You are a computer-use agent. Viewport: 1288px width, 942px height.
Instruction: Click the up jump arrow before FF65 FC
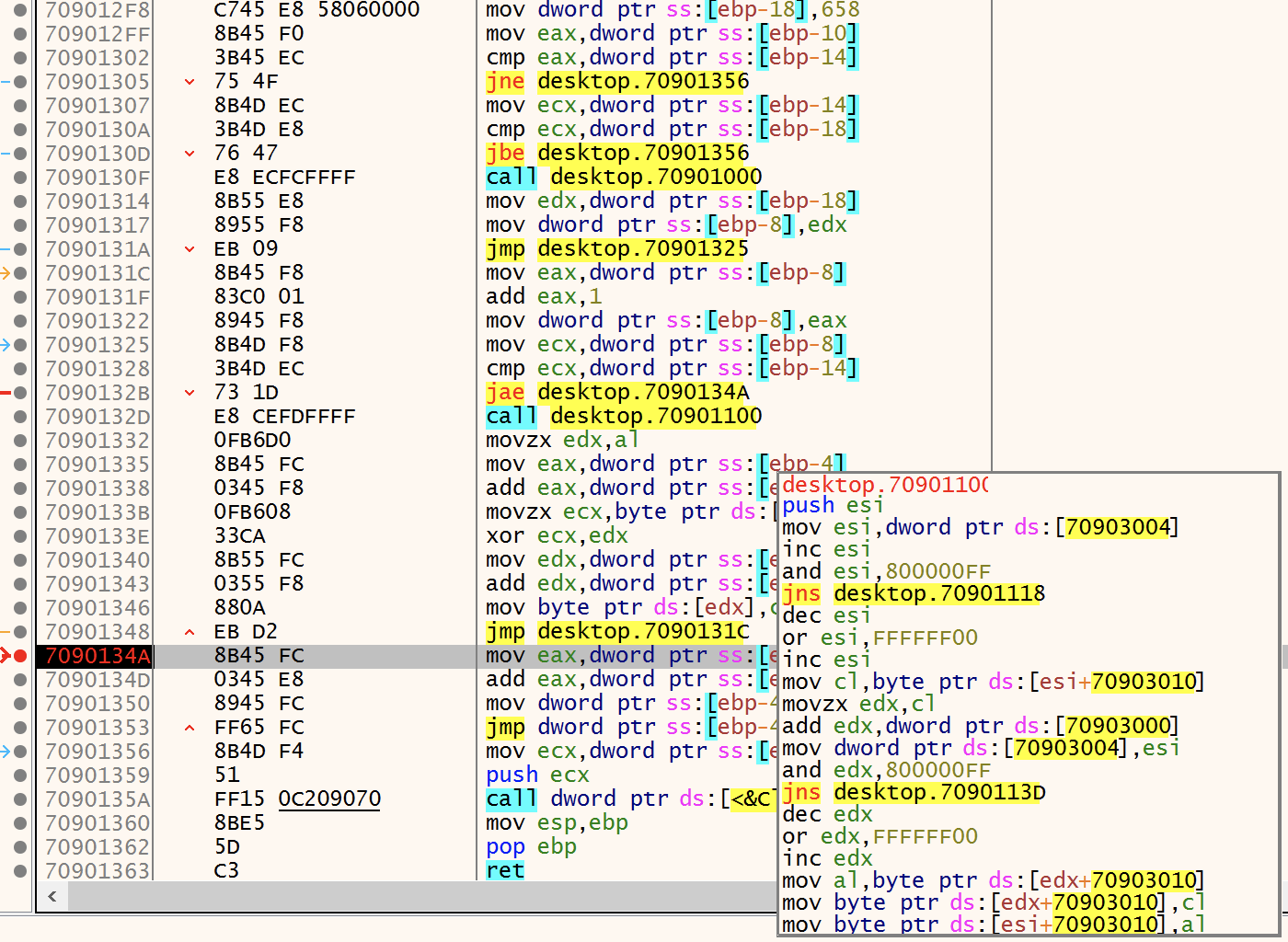pyautogui.click(x=190, y=728)
